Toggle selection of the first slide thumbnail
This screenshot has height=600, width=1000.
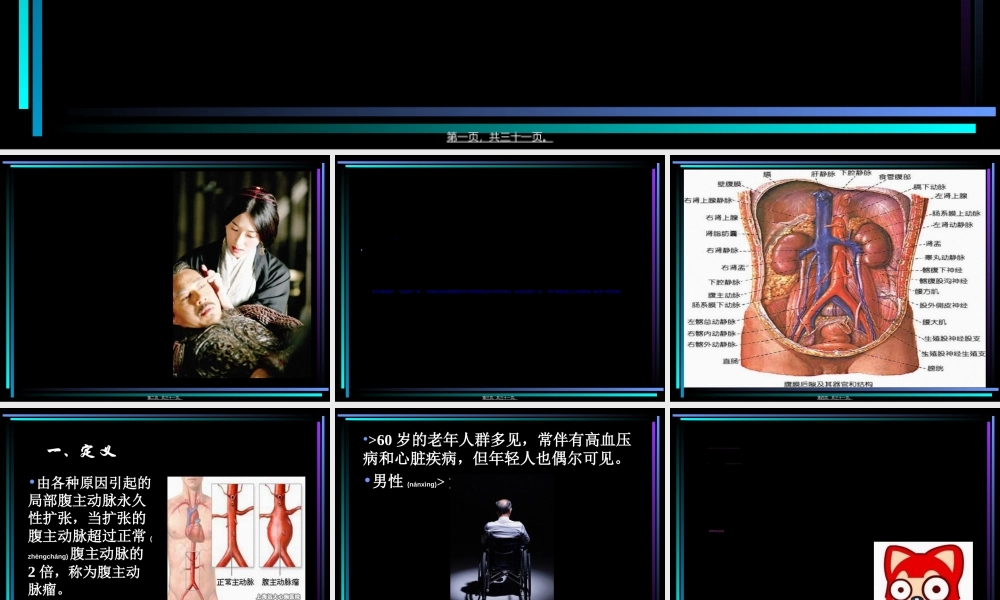pyautogui.click(x=165, y=275)
